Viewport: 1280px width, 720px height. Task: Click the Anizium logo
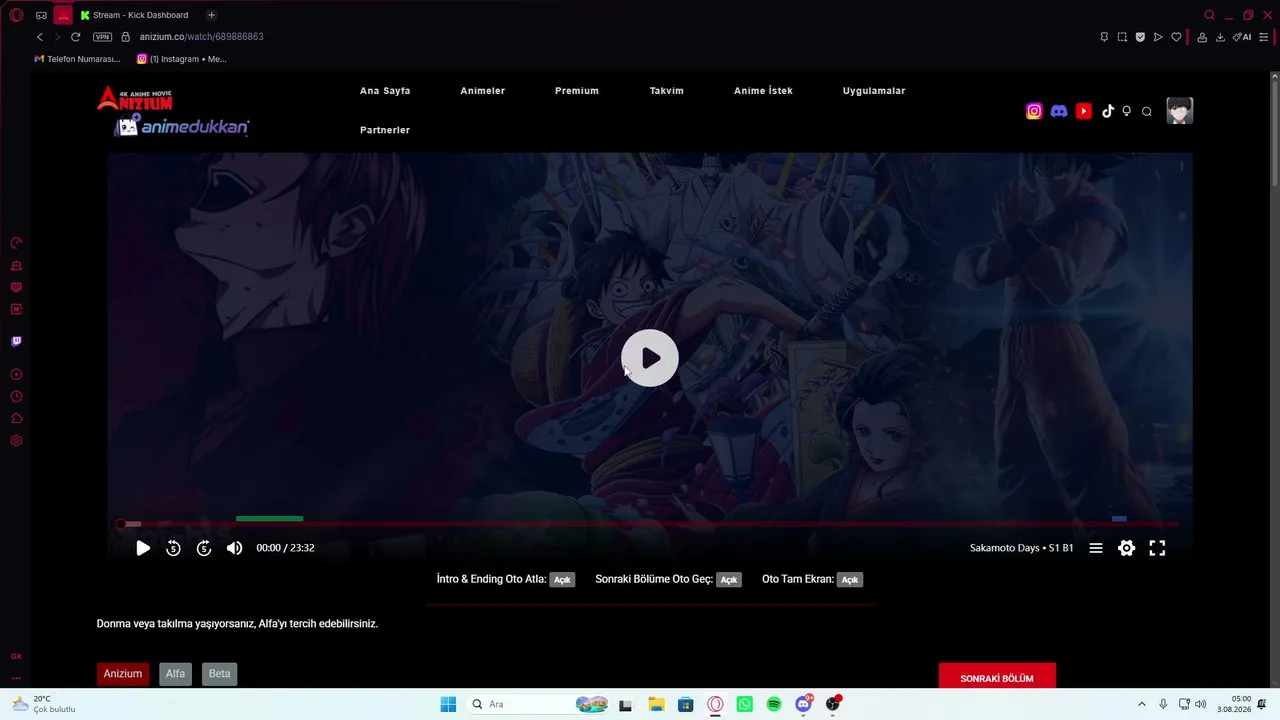click(x=135, y=99)
